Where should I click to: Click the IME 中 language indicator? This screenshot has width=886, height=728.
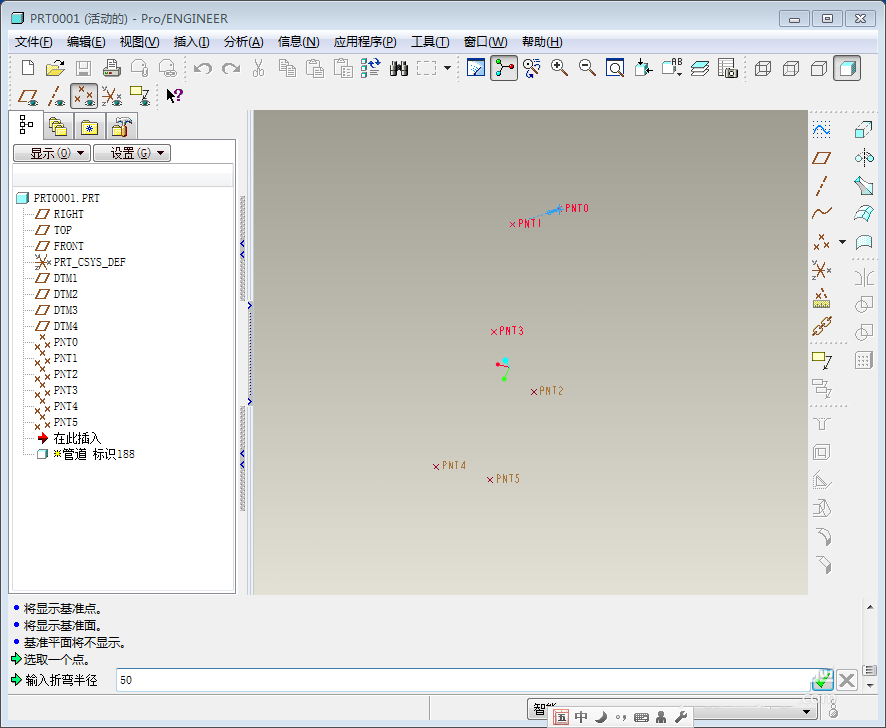(x=581, y=717)
